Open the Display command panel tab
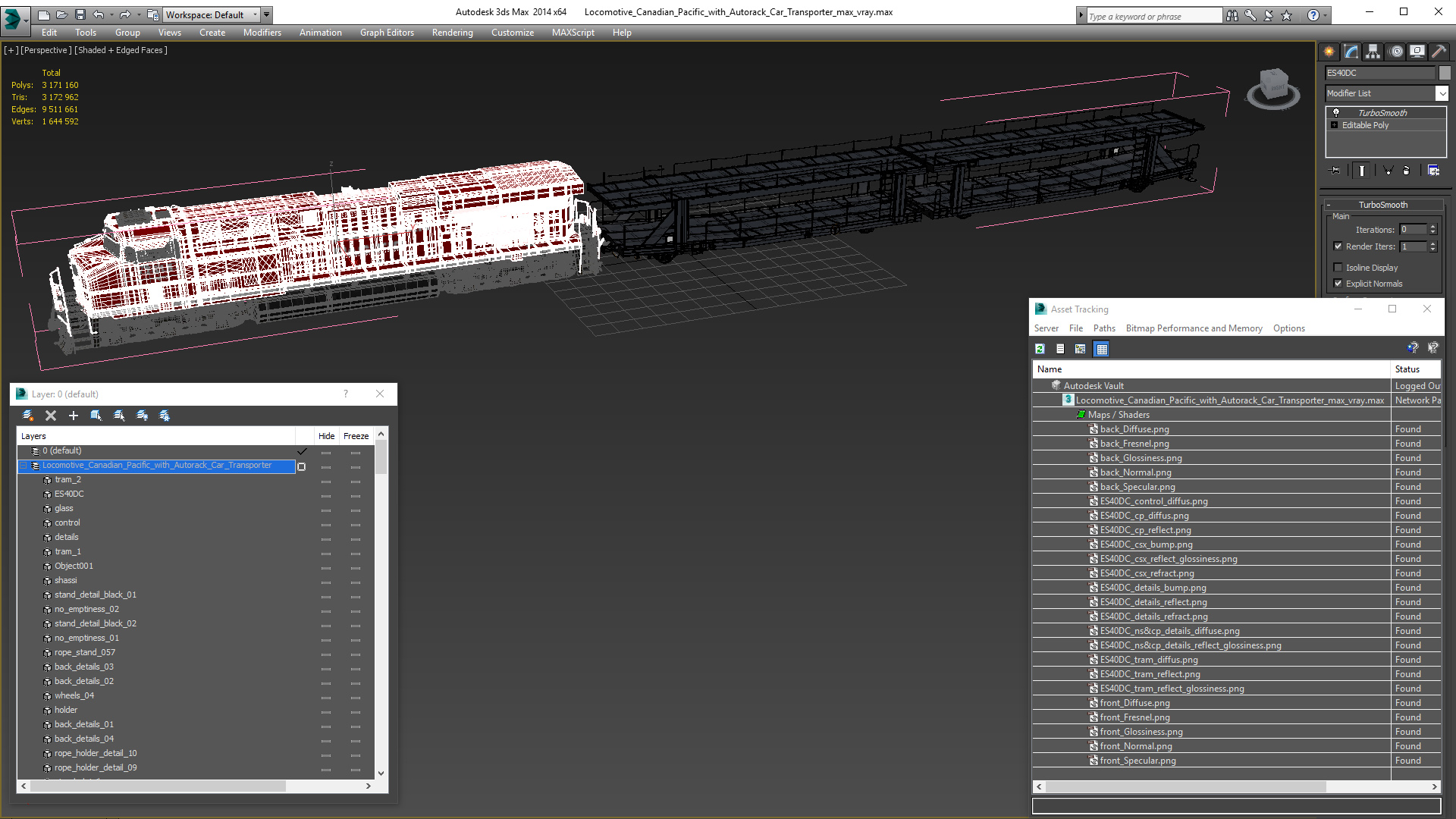Screen dimensions: 1456x819 point(1417,52)
